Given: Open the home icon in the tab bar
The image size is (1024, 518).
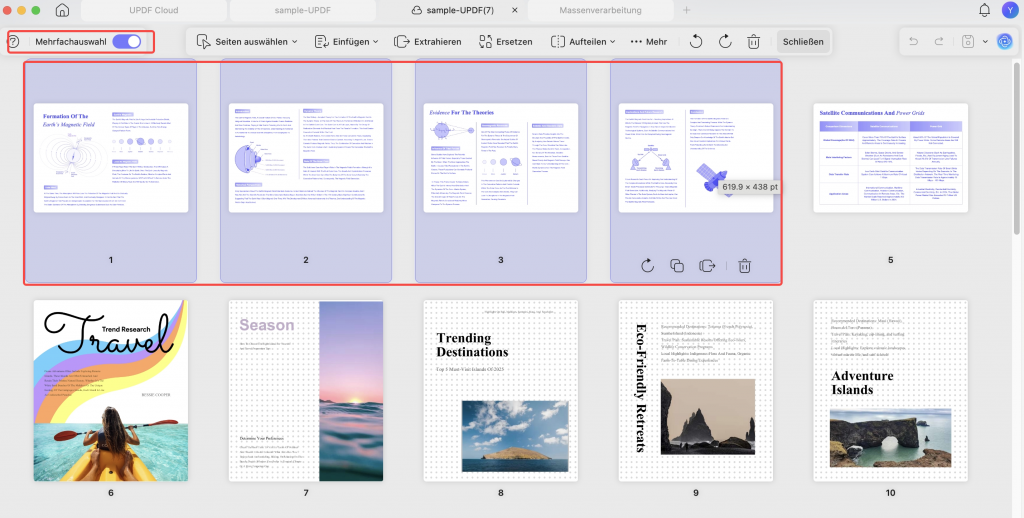Looking at the screenshot, I should pyautogui.click(x=62, y=10).
